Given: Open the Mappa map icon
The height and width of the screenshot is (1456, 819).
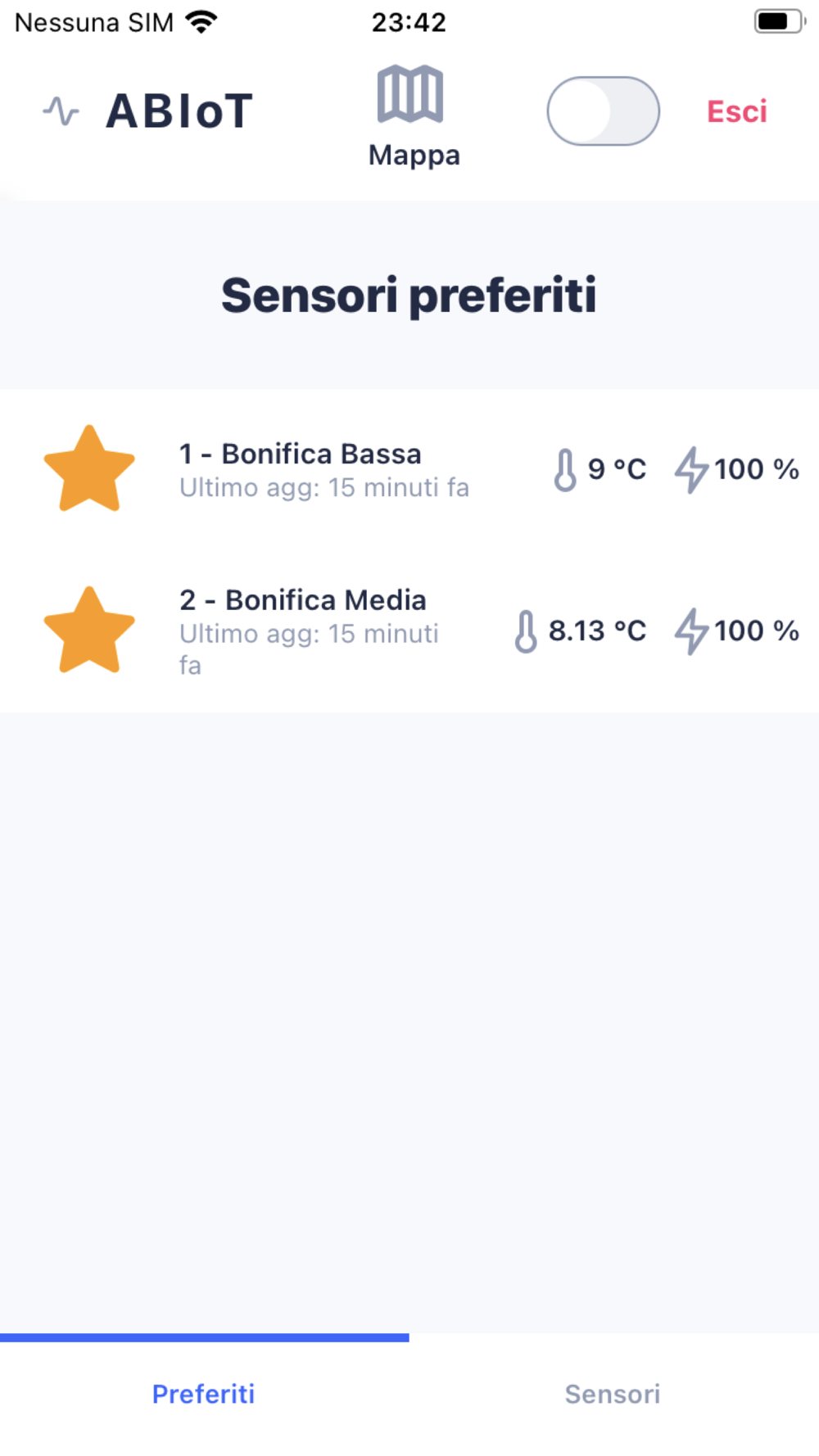Looking at the screenshot, I should (410, 94).
